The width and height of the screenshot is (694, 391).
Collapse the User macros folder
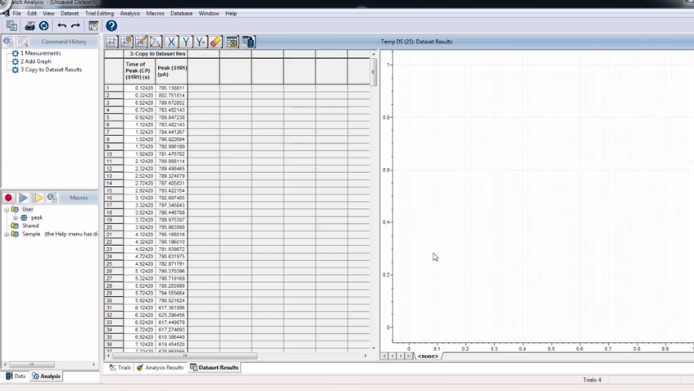[7, 209]
